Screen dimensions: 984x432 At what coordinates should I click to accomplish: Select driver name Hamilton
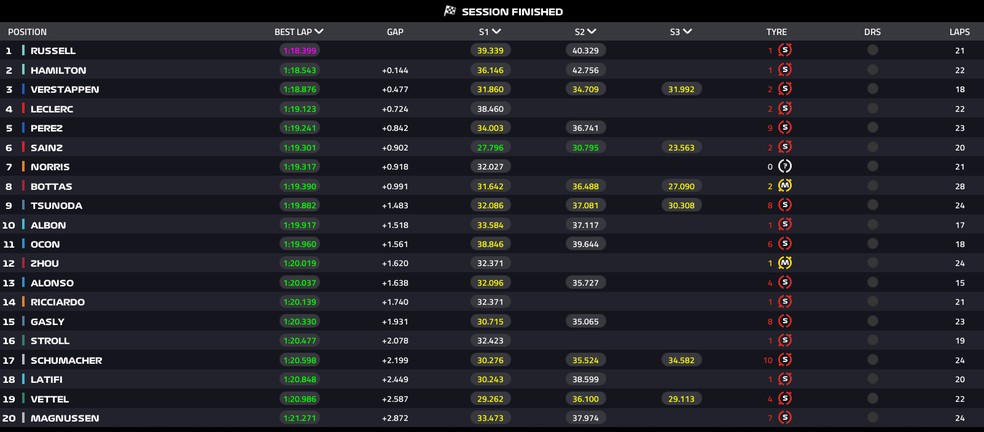(58, 70)
